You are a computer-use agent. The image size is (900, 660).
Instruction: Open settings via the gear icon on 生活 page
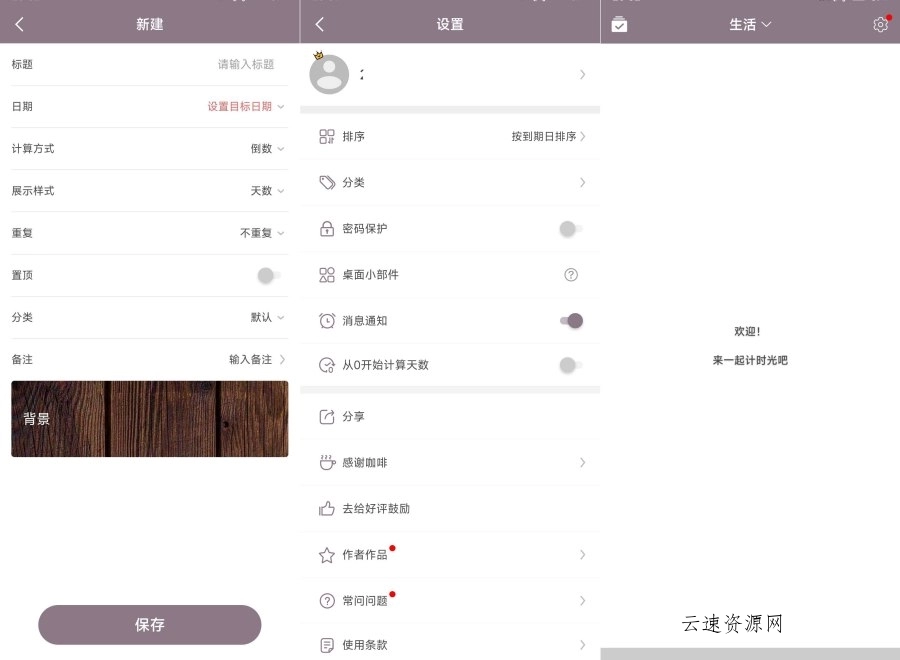880,24
